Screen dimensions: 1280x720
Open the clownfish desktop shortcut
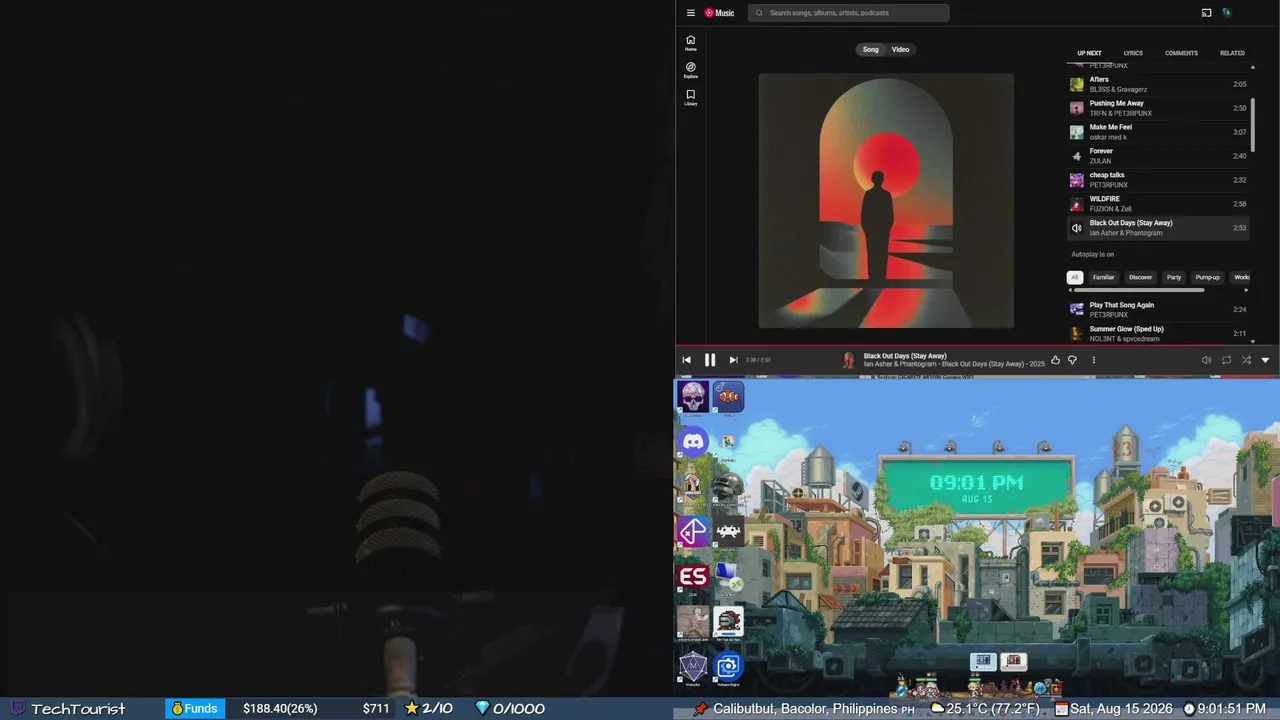(x=729, y=397)
